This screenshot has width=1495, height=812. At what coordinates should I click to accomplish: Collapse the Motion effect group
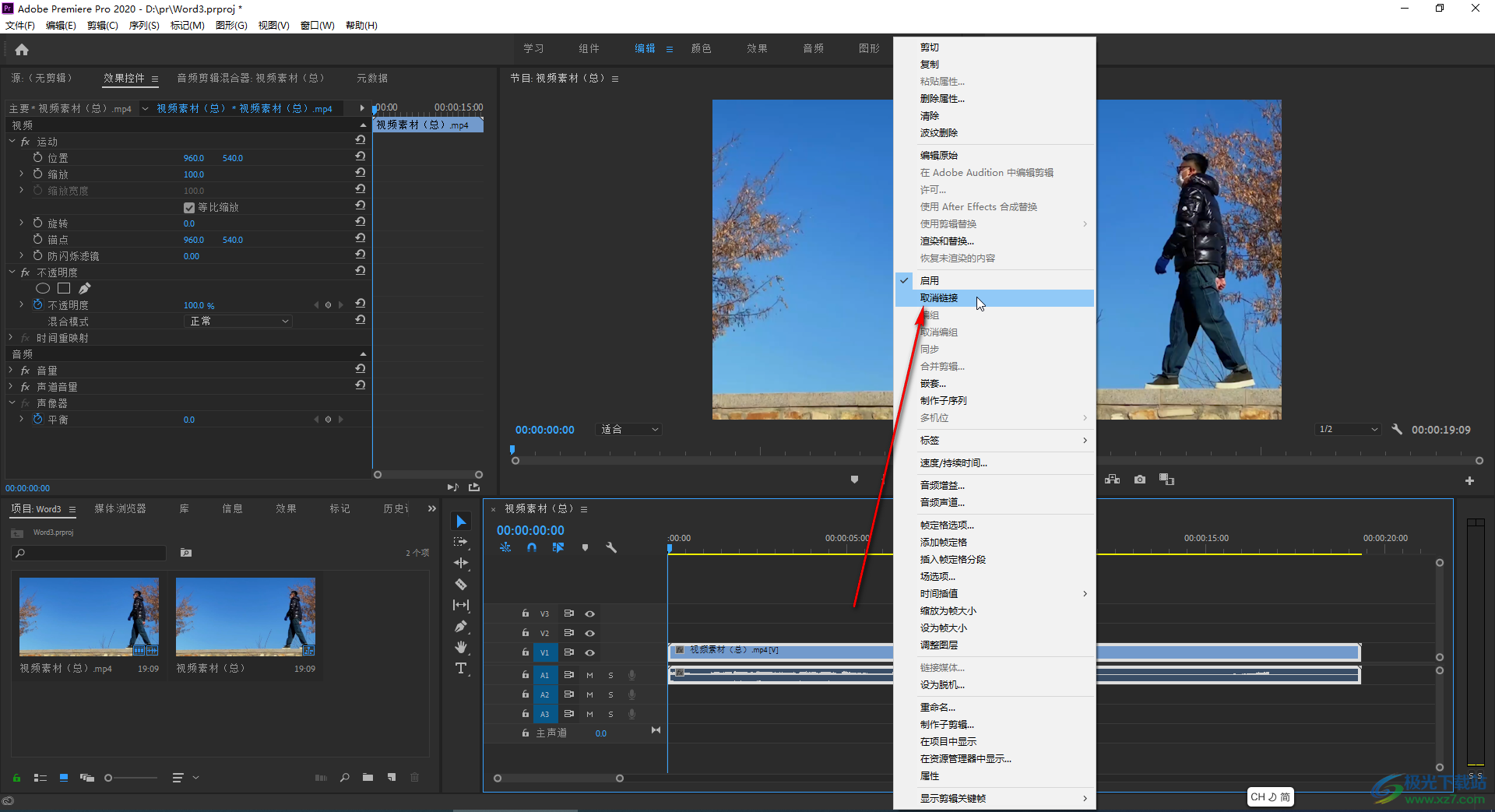12,141
